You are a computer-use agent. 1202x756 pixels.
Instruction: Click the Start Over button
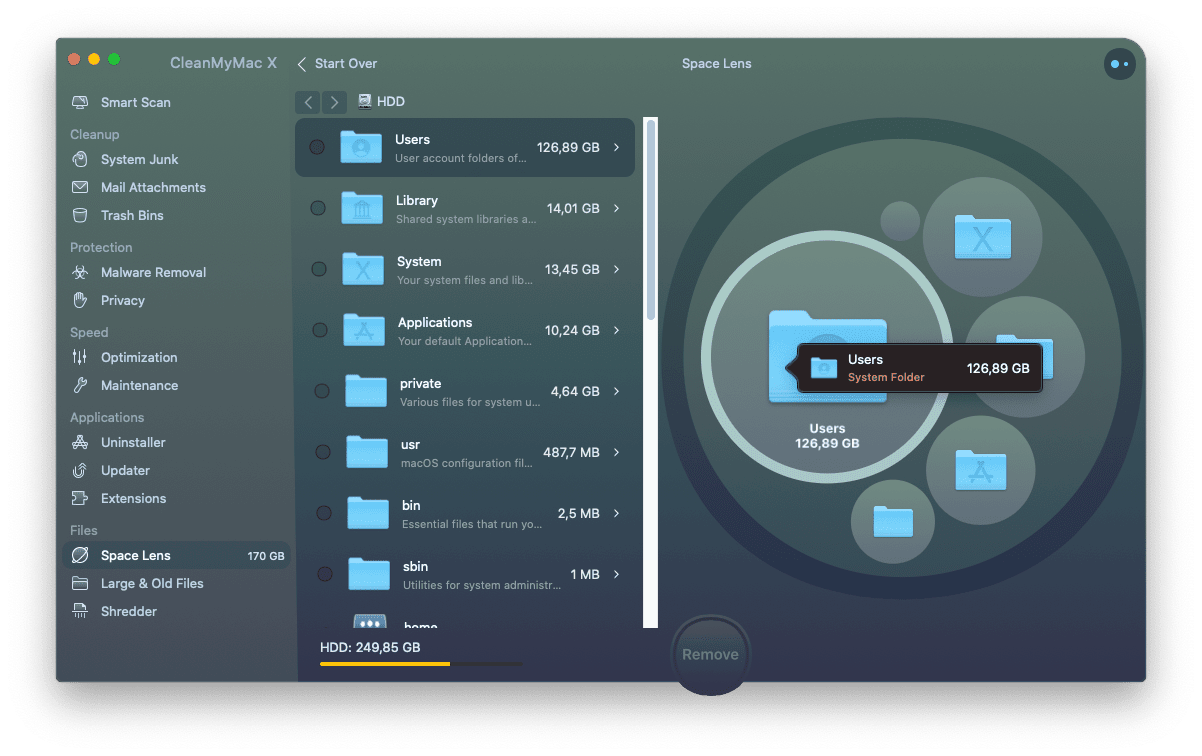point(337,64)
